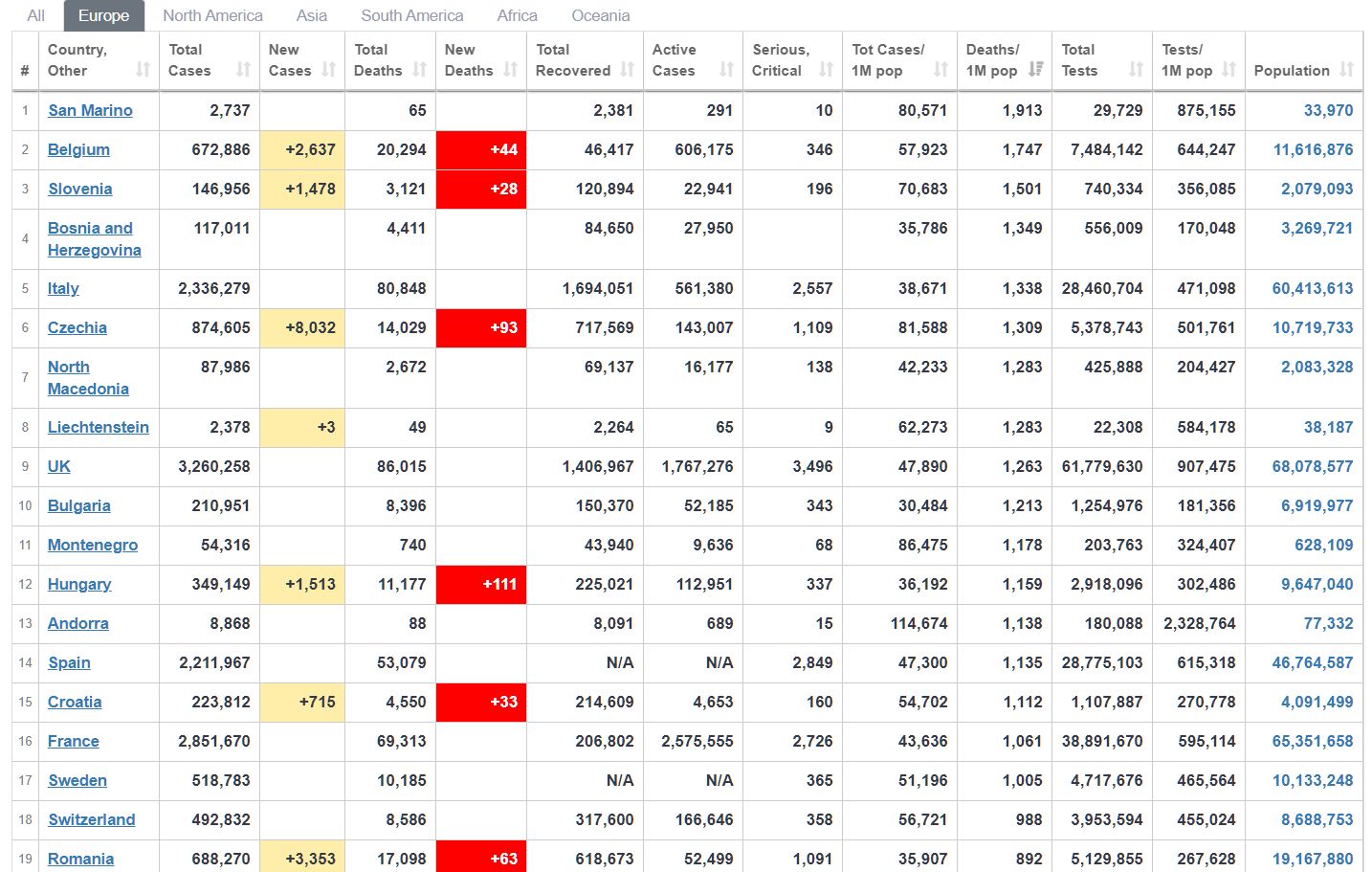Sort table by Total Recovered icon
The width and height of the screenshot is (1372, 872).
[x=628, y=70]
